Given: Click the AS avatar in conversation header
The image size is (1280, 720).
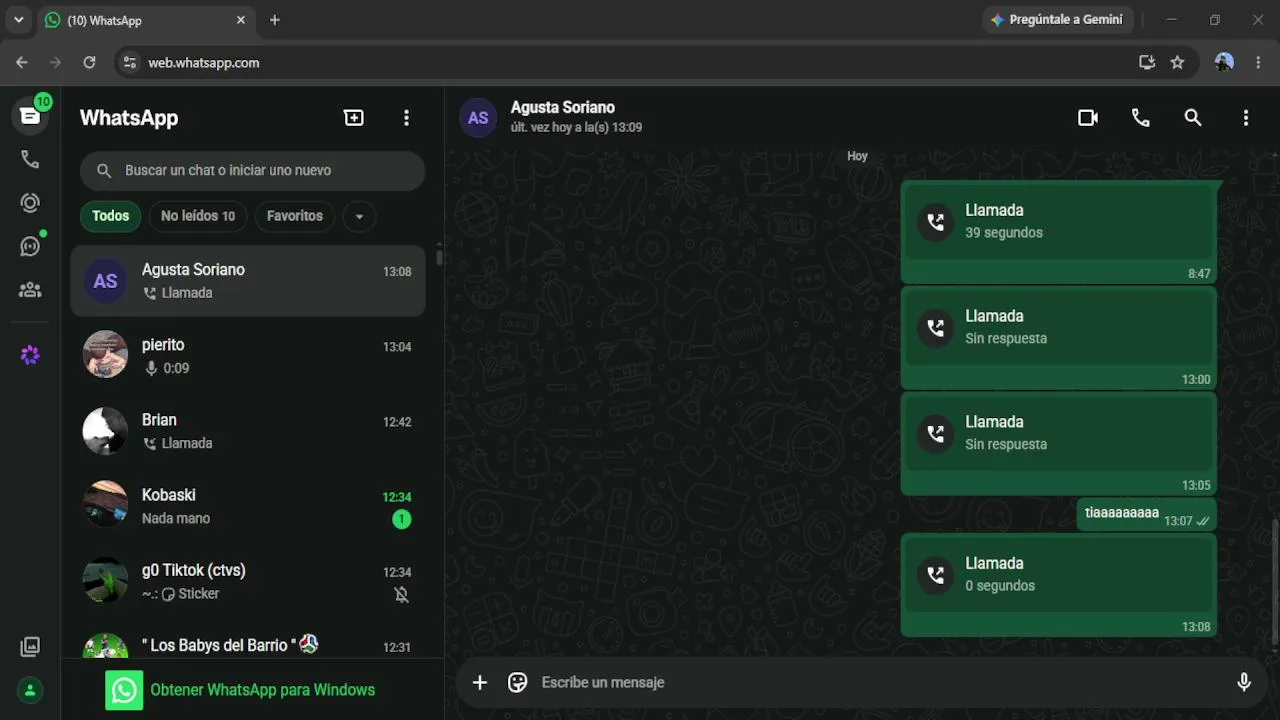Looking at the screenshot, I should coord(478,118).
